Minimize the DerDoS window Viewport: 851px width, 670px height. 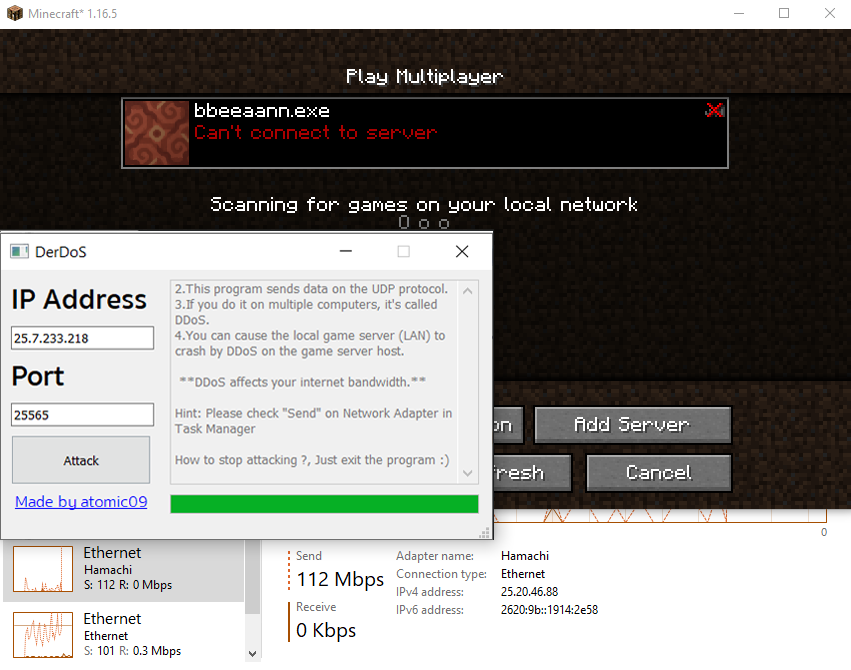(346, 251)
